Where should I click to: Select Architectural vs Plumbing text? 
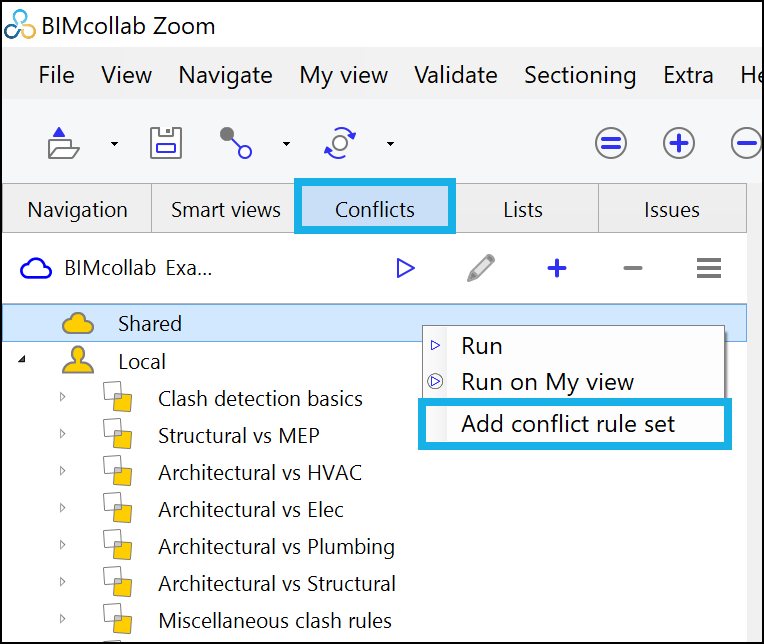[276, 547]
